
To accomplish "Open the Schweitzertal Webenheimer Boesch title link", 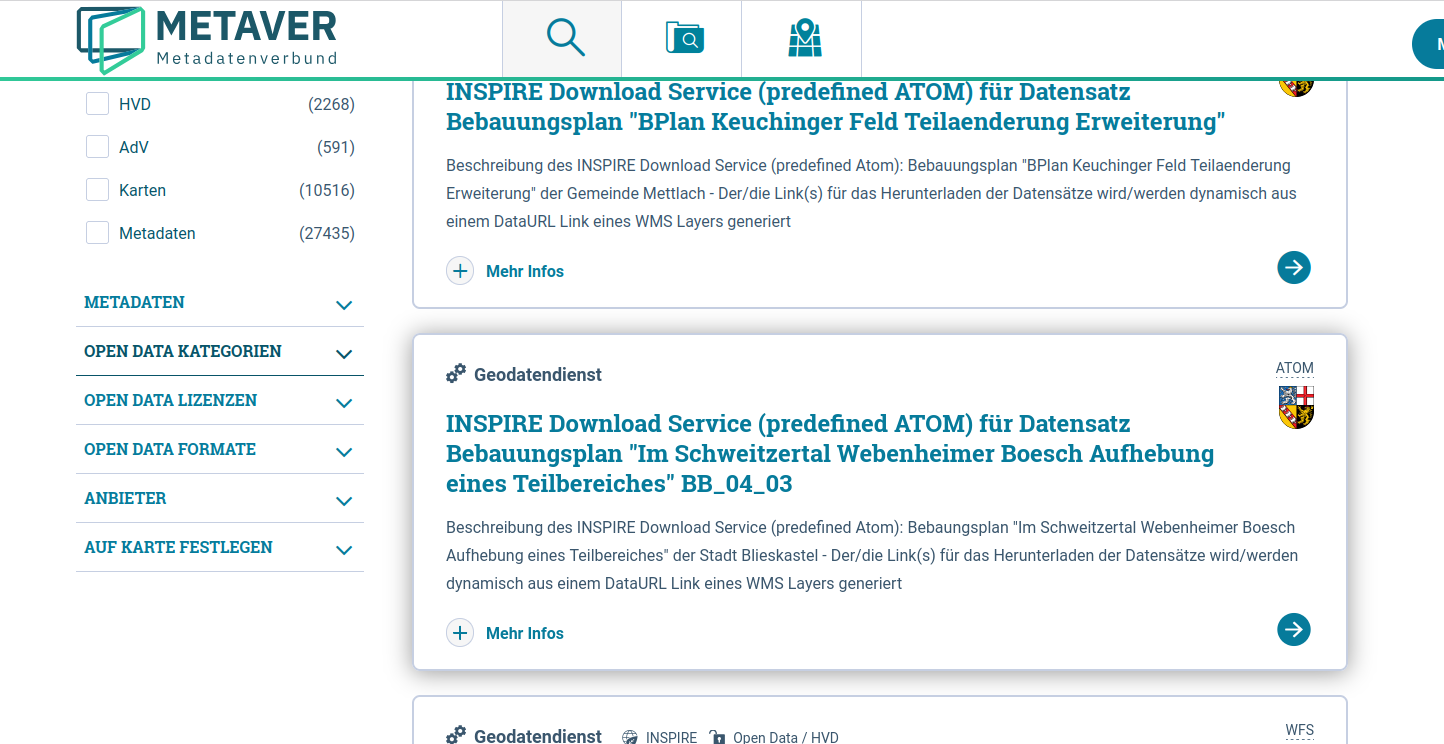I will (x=830, y=453).
